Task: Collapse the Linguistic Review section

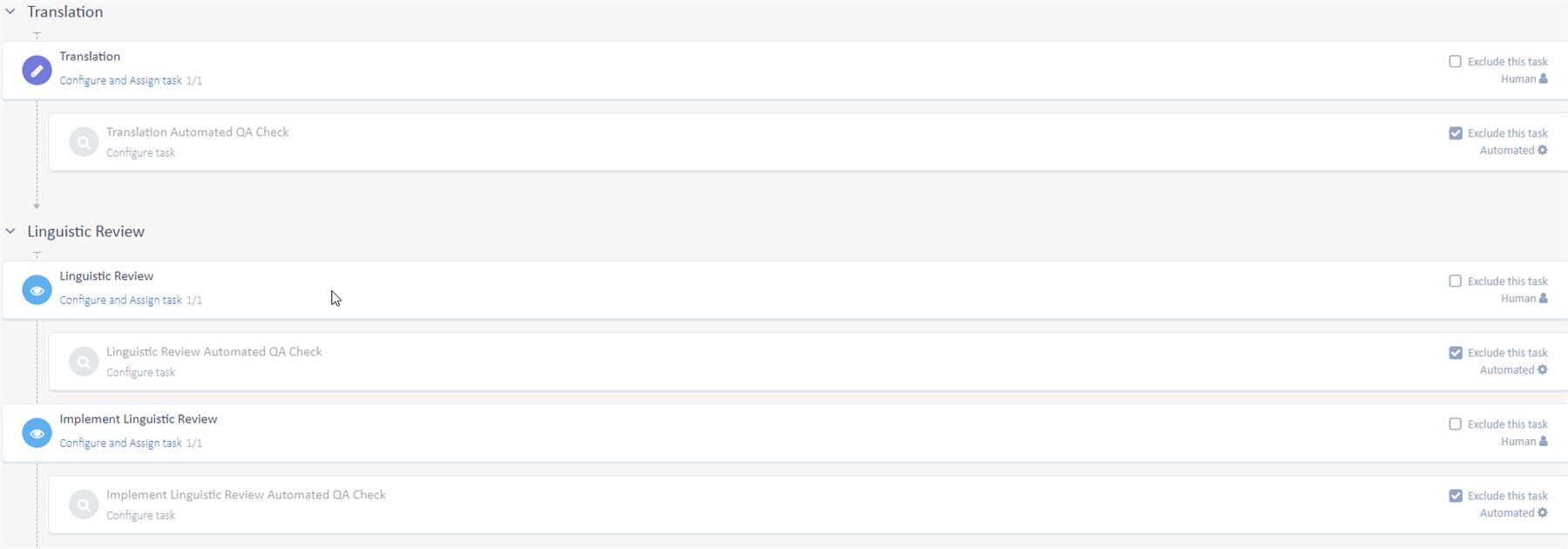Action: (10, 231)
